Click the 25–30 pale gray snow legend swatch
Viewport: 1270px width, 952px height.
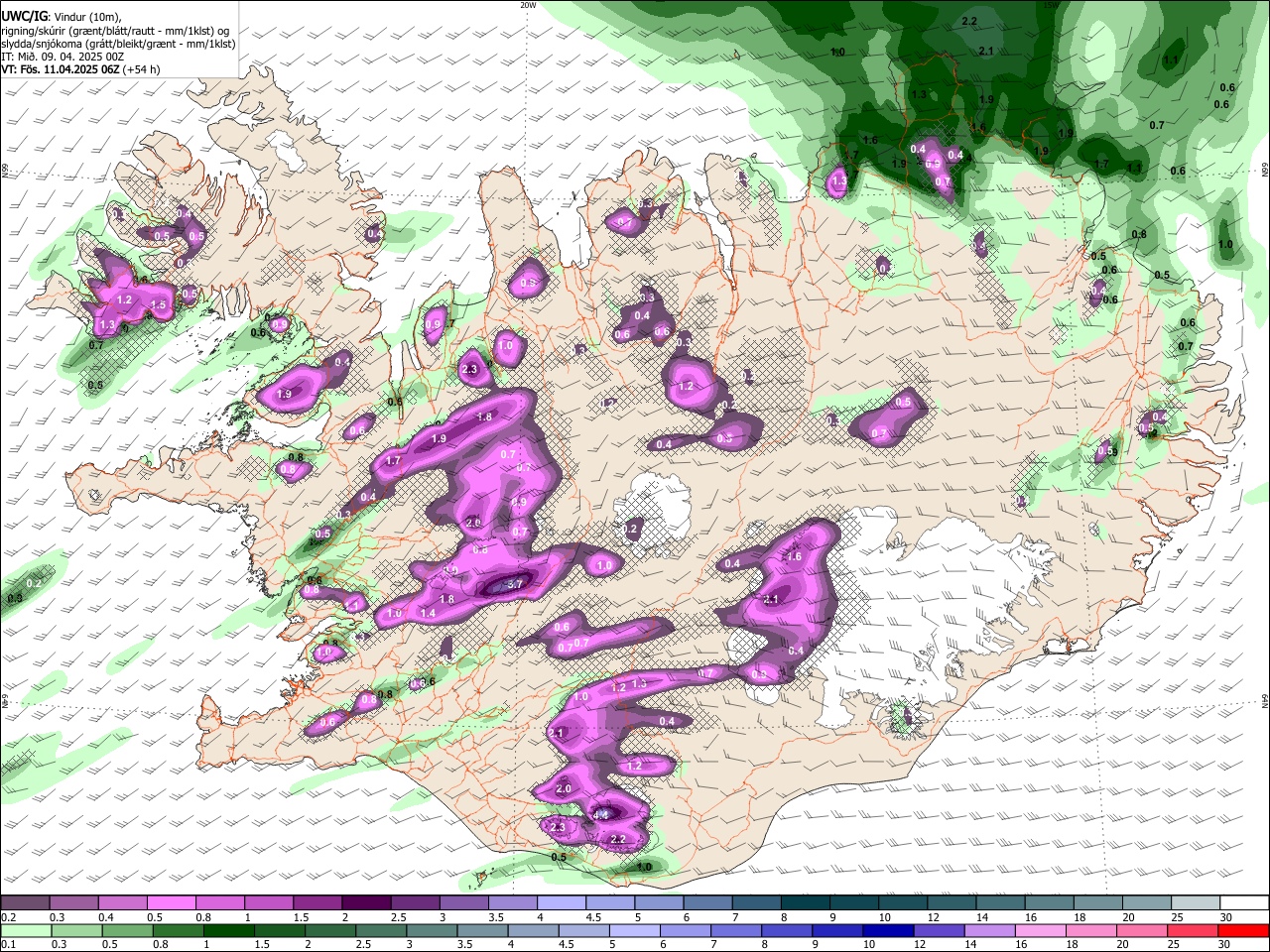tap(1195, 902)
